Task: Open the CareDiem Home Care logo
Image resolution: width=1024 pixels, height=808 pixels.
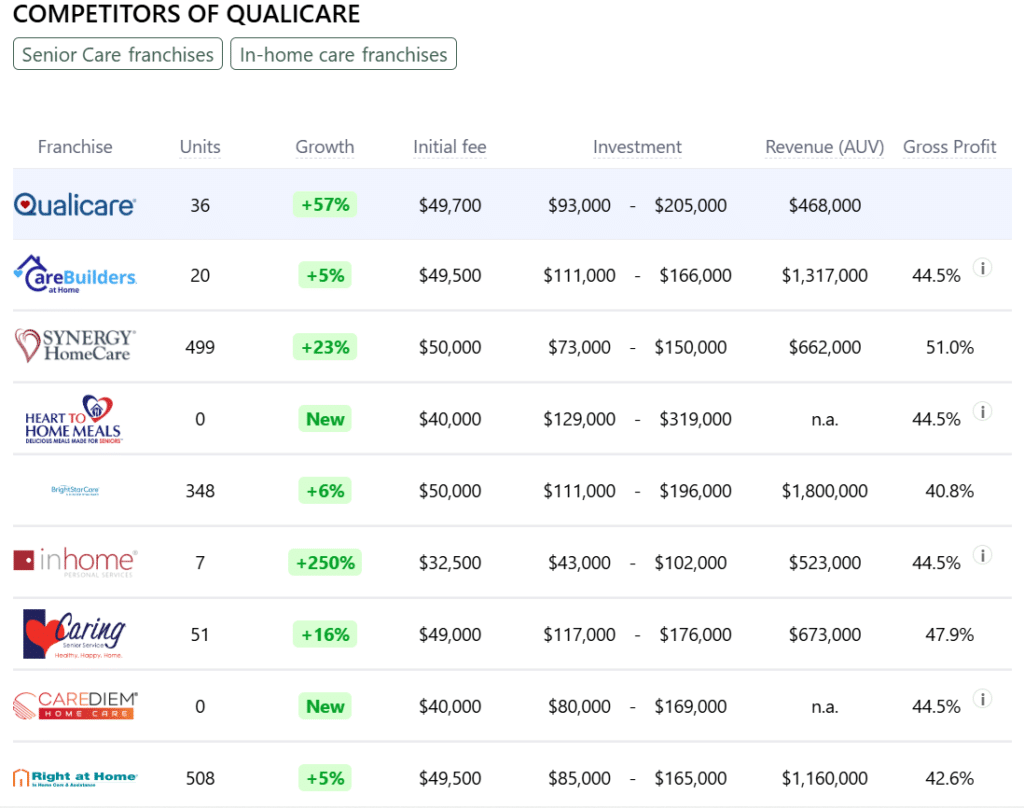Action: click(x=75, y=705)
